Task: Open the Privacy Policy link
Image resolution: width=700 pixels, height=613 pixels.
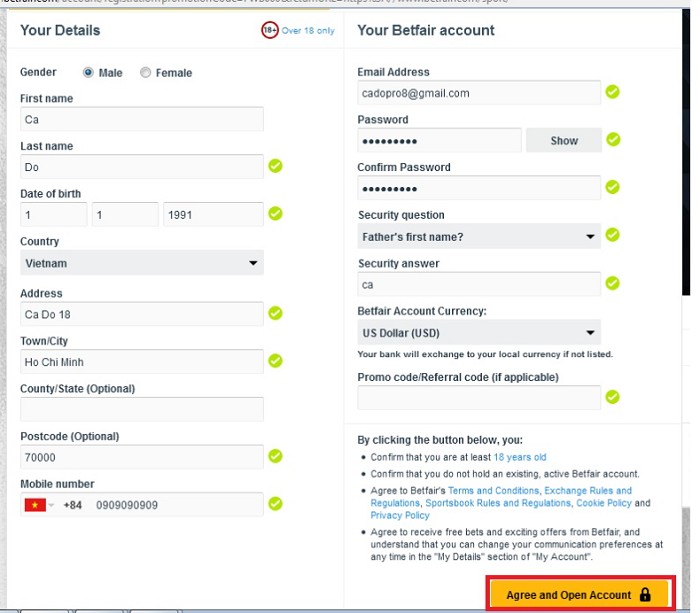Action: (x=400, y=516)
